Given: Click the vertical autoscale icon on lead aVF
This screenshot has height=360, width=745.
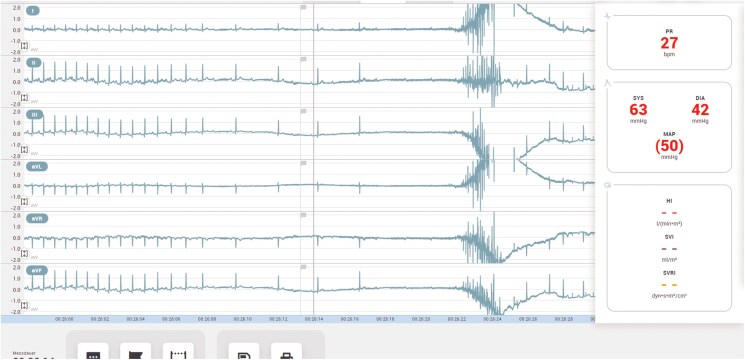Looking at the screenshot, I should click(x=25, y=305).
